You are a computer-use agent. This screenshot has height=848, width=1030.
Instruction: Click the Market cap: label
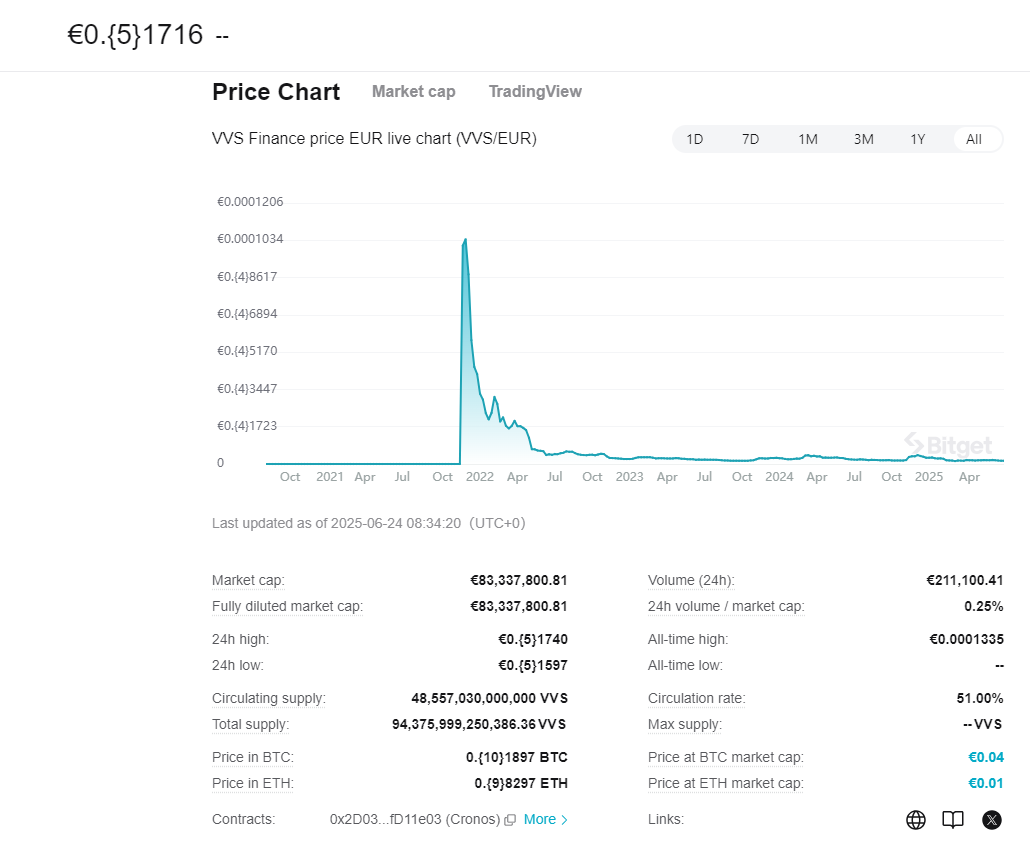point(248,581)
